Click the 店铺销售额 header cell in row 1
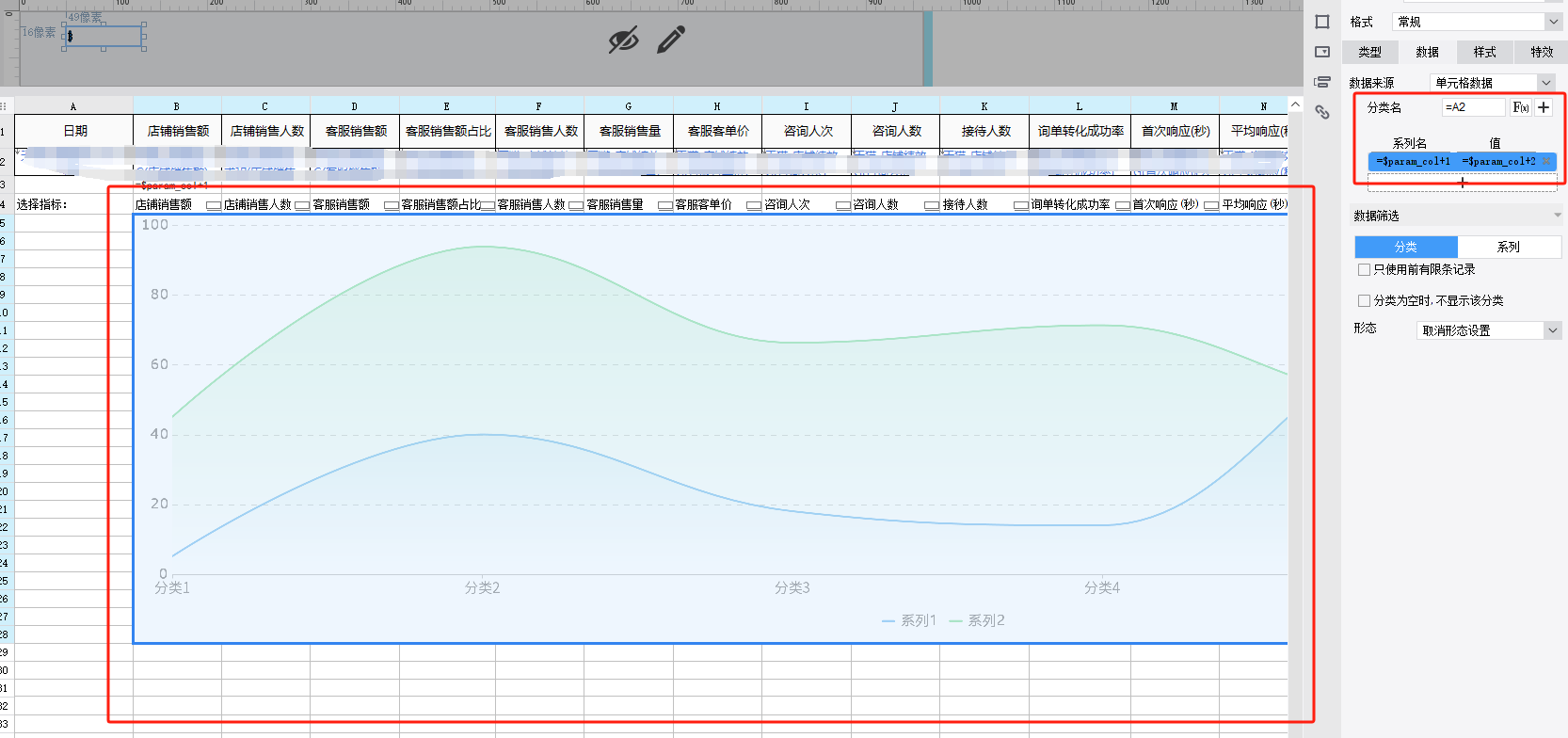 point(178,131)
